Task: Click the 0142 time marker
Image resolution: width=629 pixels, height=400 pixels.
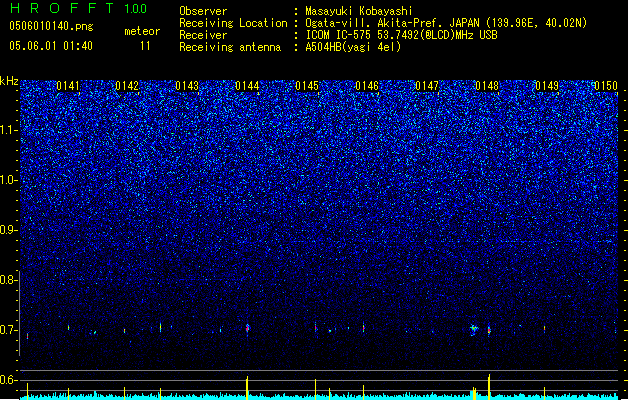Action: [127, 86]
